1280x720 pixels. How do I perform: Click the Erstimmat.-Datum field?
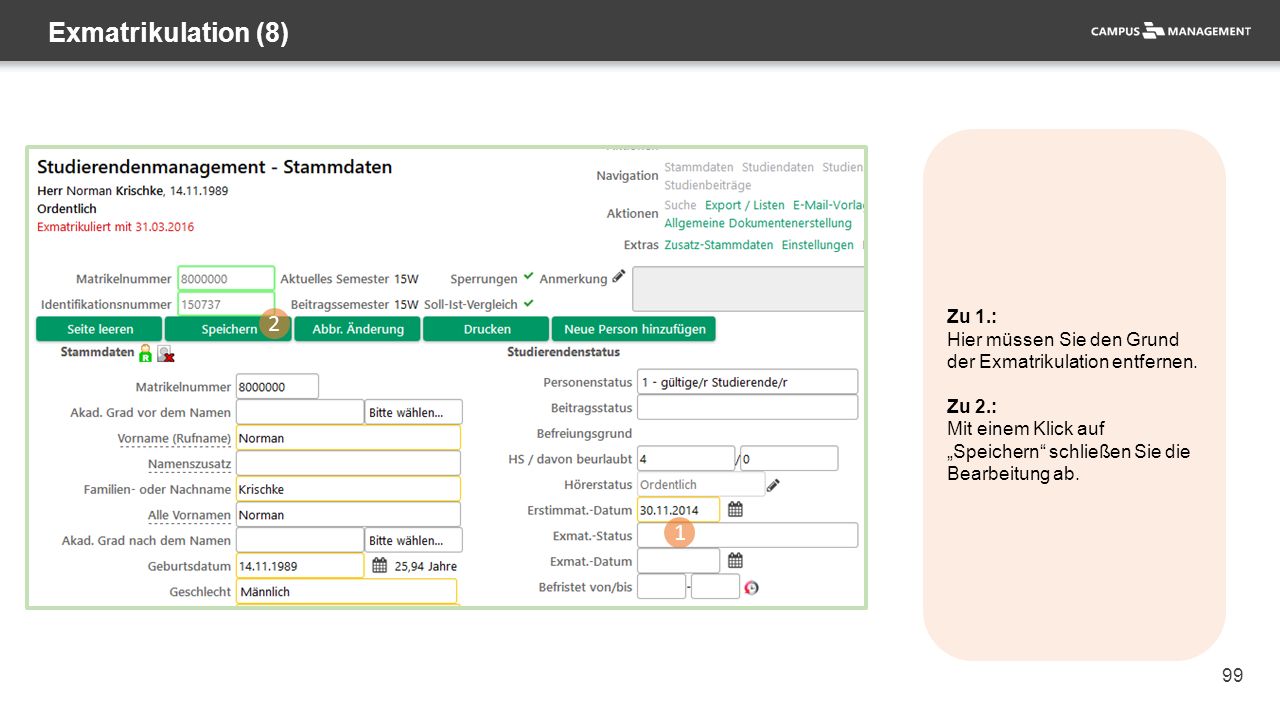click(x=678, y=509)
